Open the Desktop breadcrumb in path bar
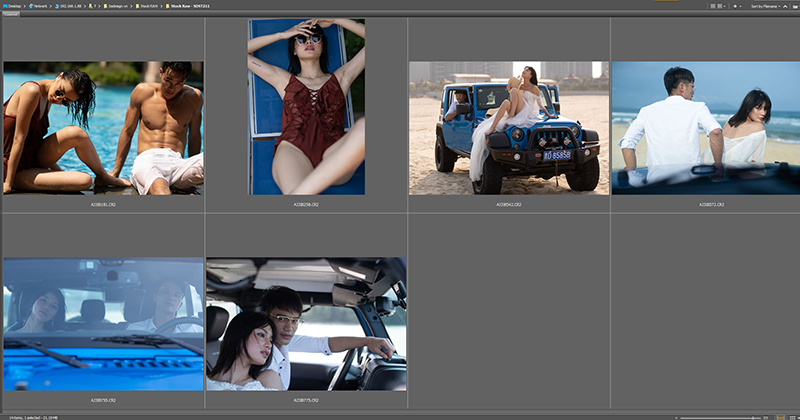Screen dimensions: 800x420 point(11,6)
